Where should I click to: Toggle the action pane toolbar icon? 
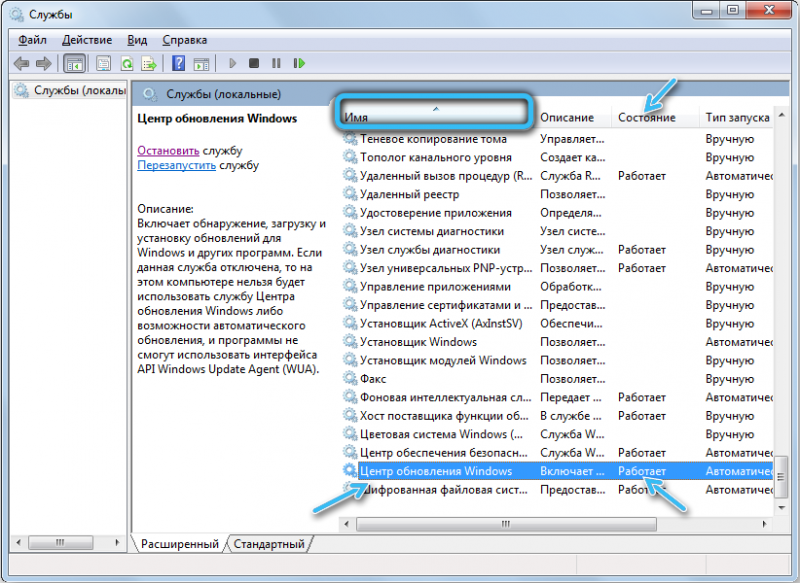pyautogui.click(x=202, y=64)
